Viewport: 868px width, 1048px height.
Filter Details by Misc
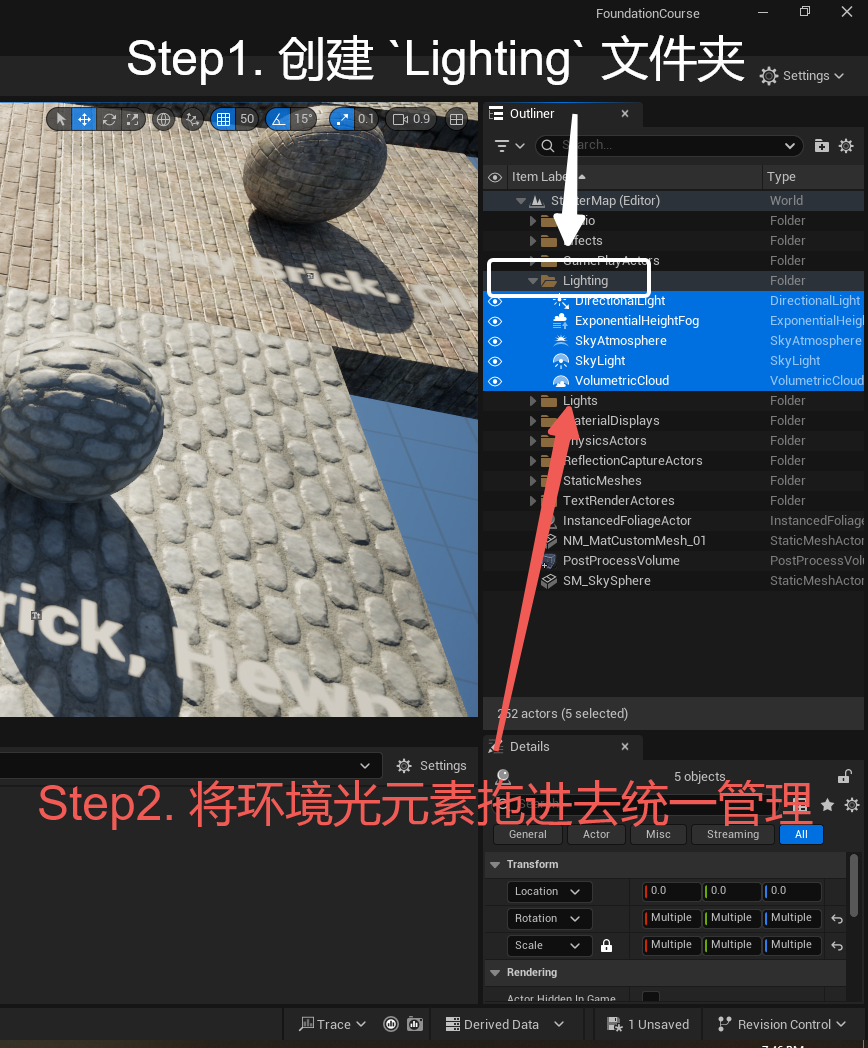coord(658,834)
